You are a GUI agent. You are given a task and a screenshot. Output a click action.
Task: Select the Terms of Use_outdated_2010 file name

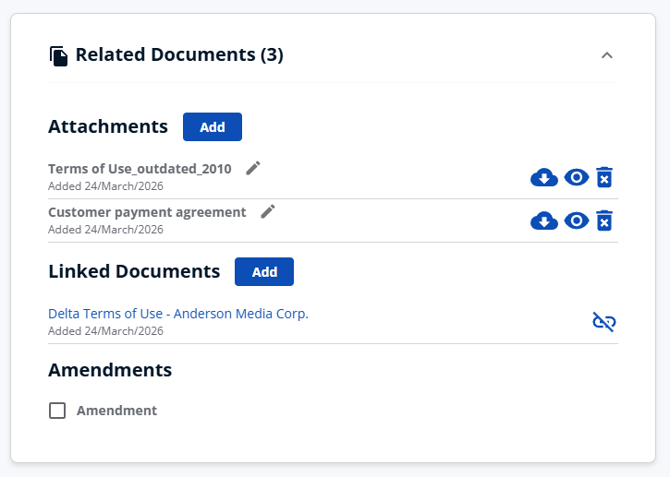tap(139, 169)
